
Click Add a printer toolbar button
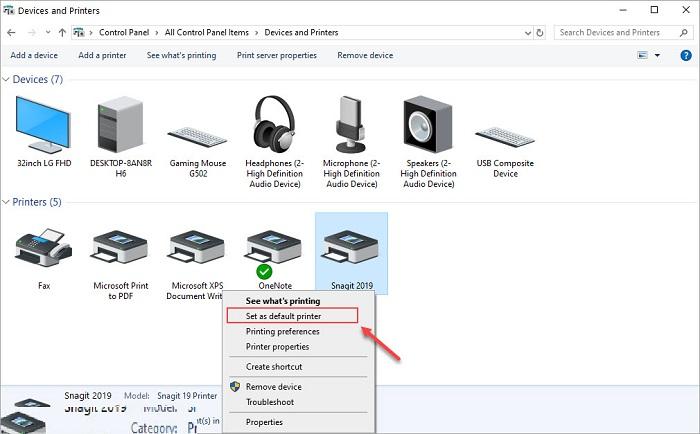tap(102, 55)
